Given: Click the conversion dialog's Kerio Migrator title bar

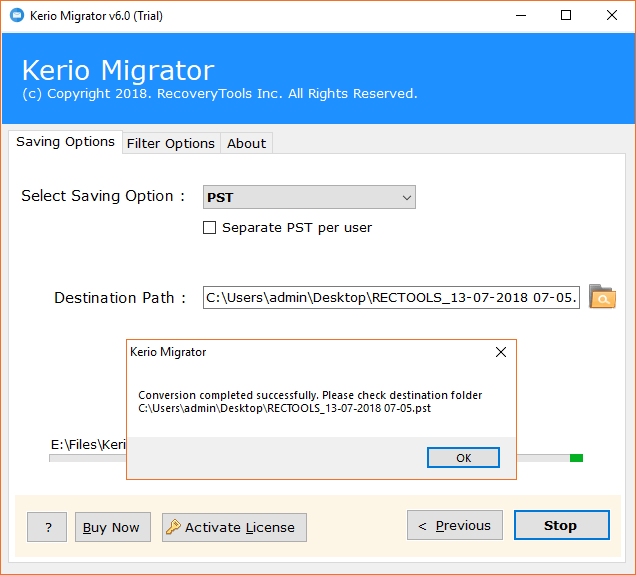Looking at the screenshot, I should (300, 352).
